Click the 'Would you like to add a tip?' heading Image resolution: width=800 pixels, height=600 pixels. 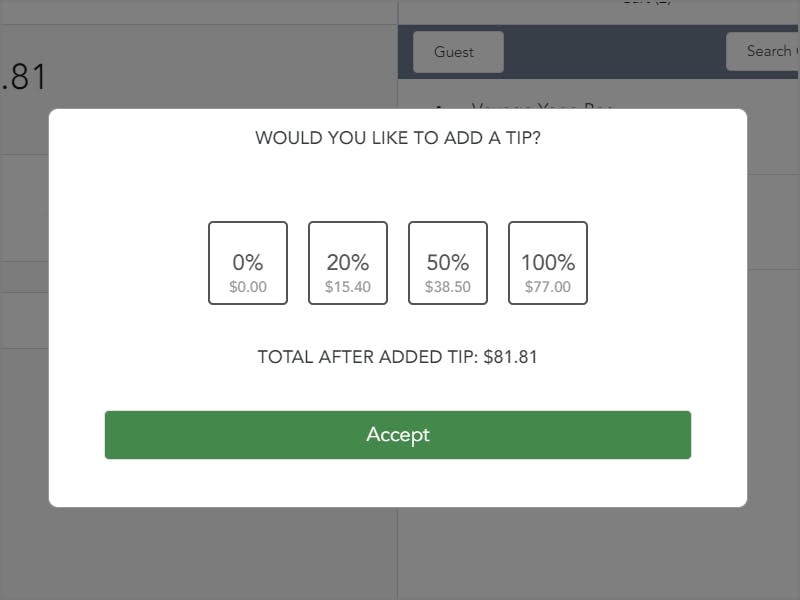[397, 138]
